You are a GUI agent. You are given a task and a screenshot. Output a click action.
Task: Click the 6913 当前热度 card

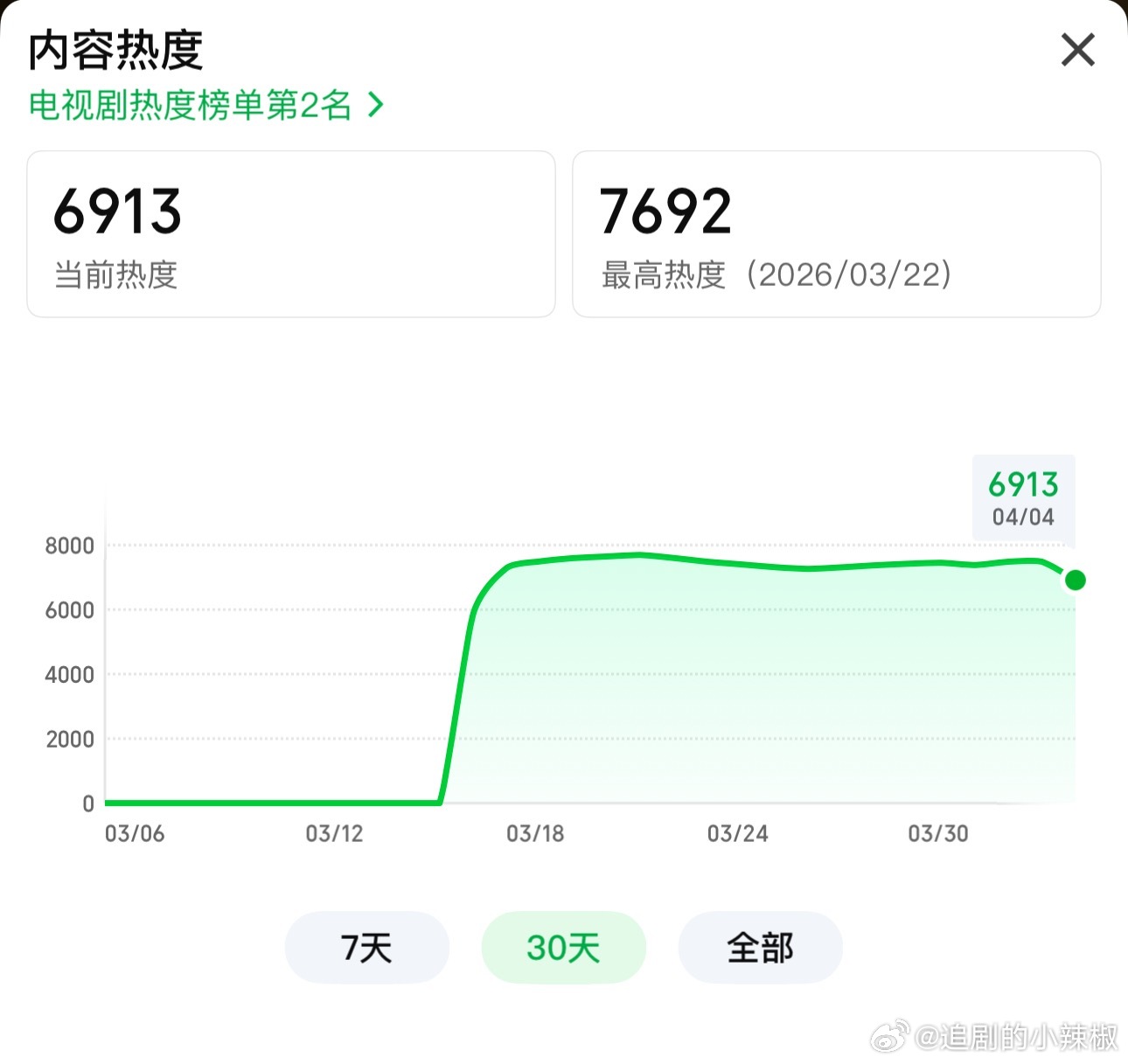click(291, 234)
